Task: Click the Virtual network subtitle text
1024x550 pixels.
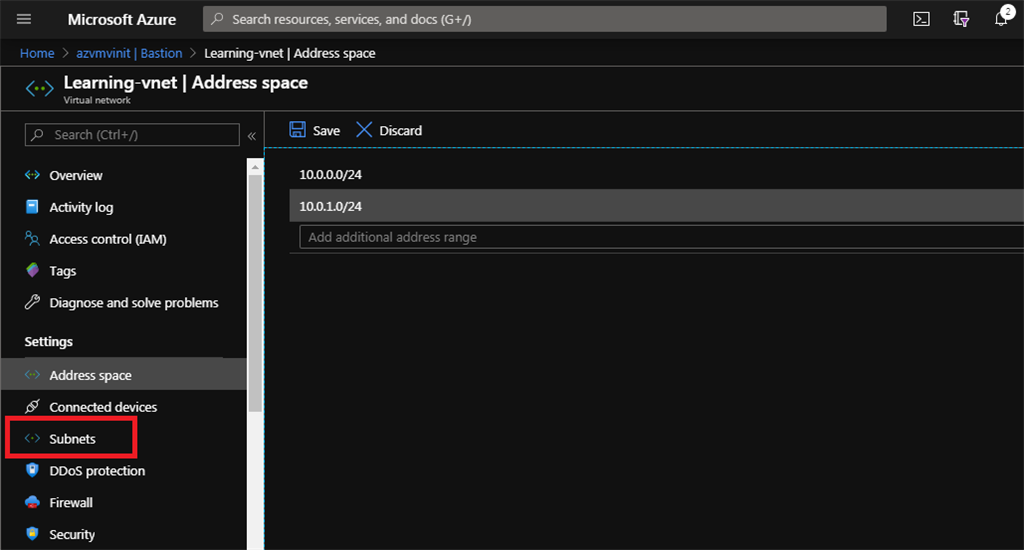Action: pyautogui.click(x=97, y=101)
